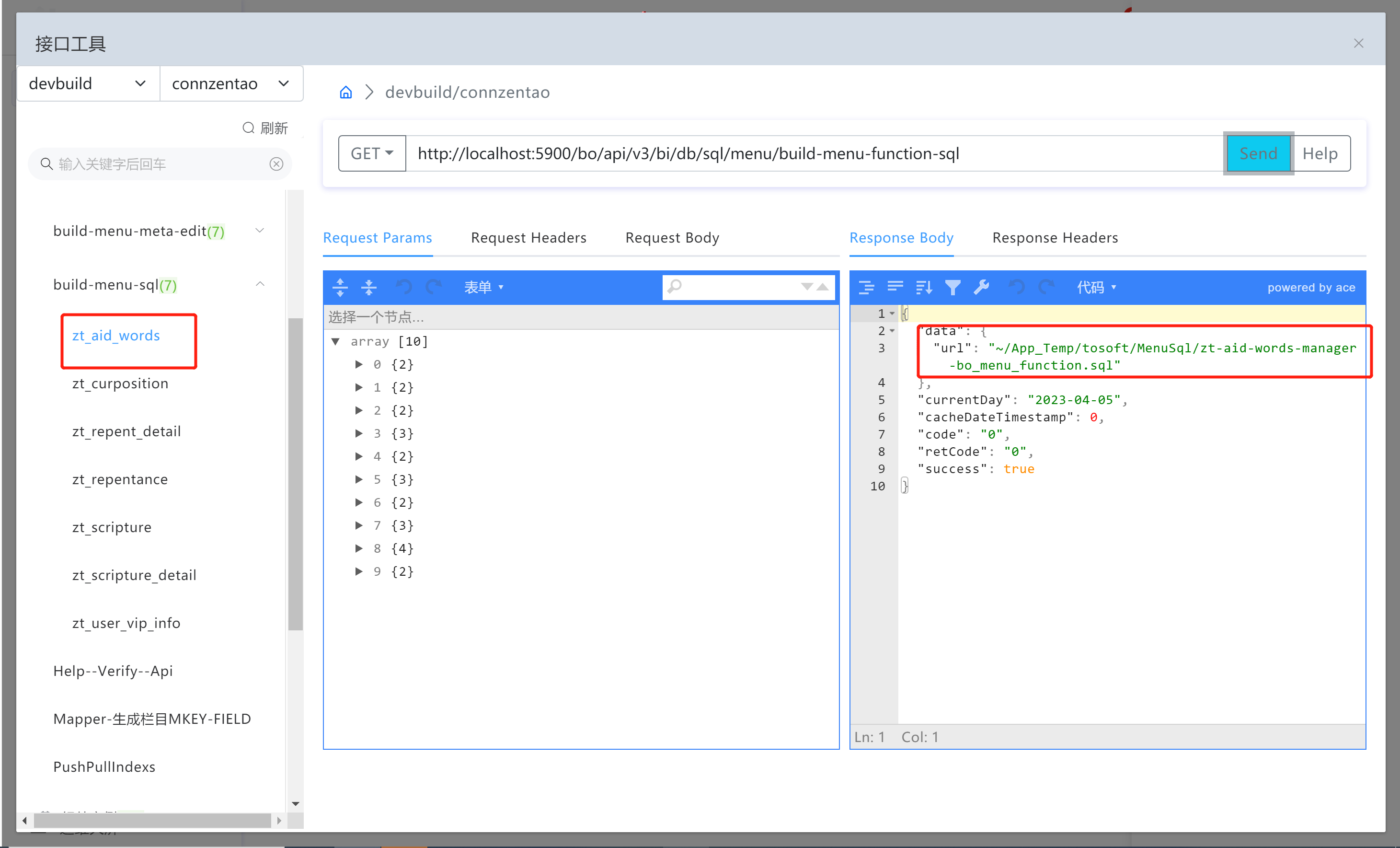Image resolution: width=1400 pixels, height=848 pixels.
Task: Click the powered by ace link
Action: (1311, 287)
